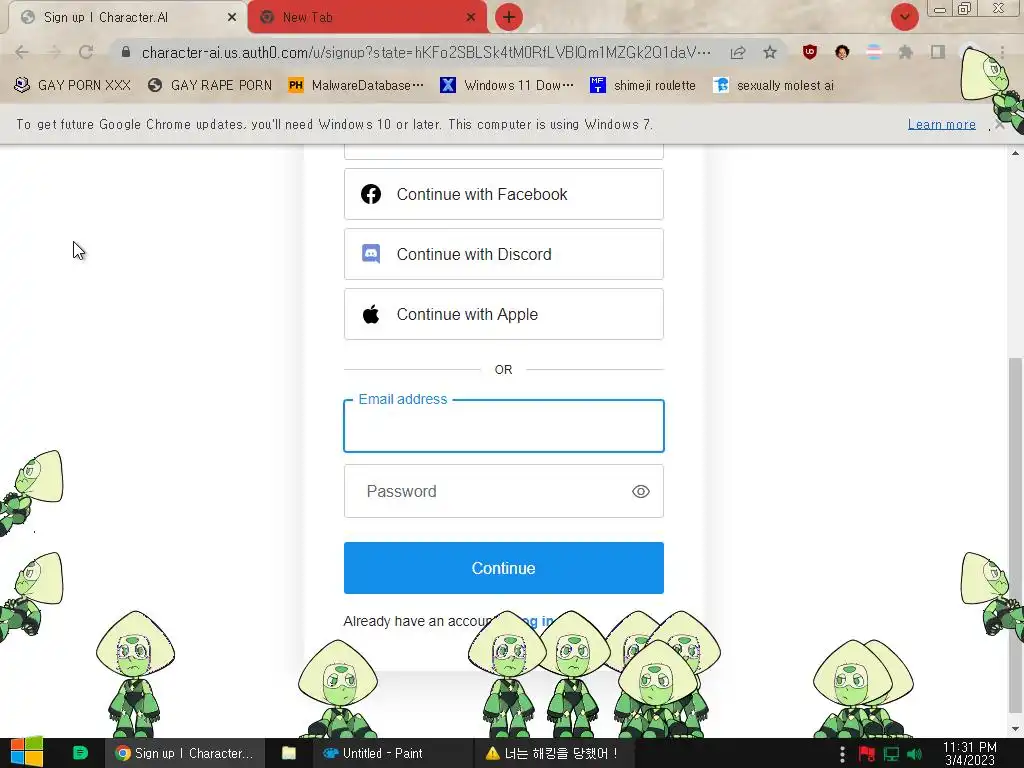Click the page scrollbar up arrow
The image size is (1024, 768).
(x=1015, y=153)
